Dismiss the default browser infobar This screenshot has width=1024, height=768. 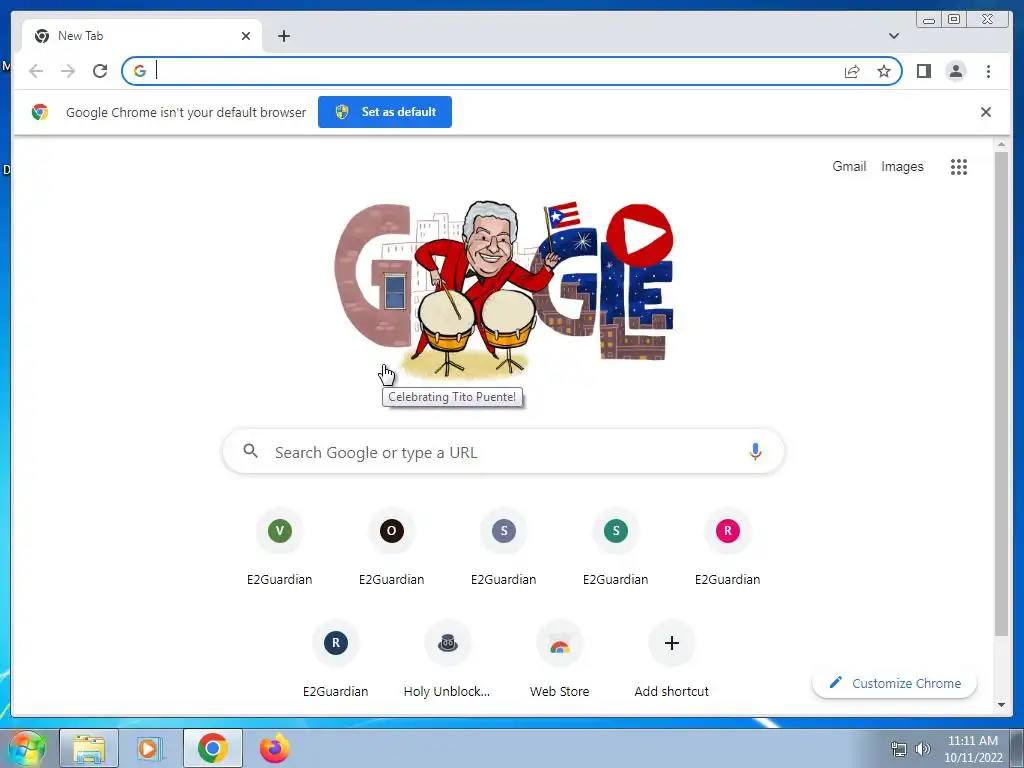[x=985, y=112]
